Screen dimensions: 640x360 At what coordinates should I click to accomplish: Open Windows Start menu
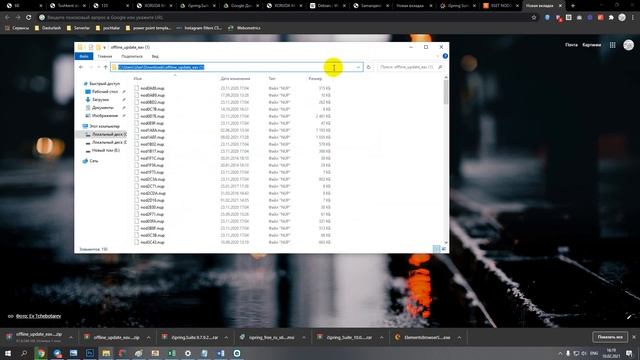(x=8, y=353)
